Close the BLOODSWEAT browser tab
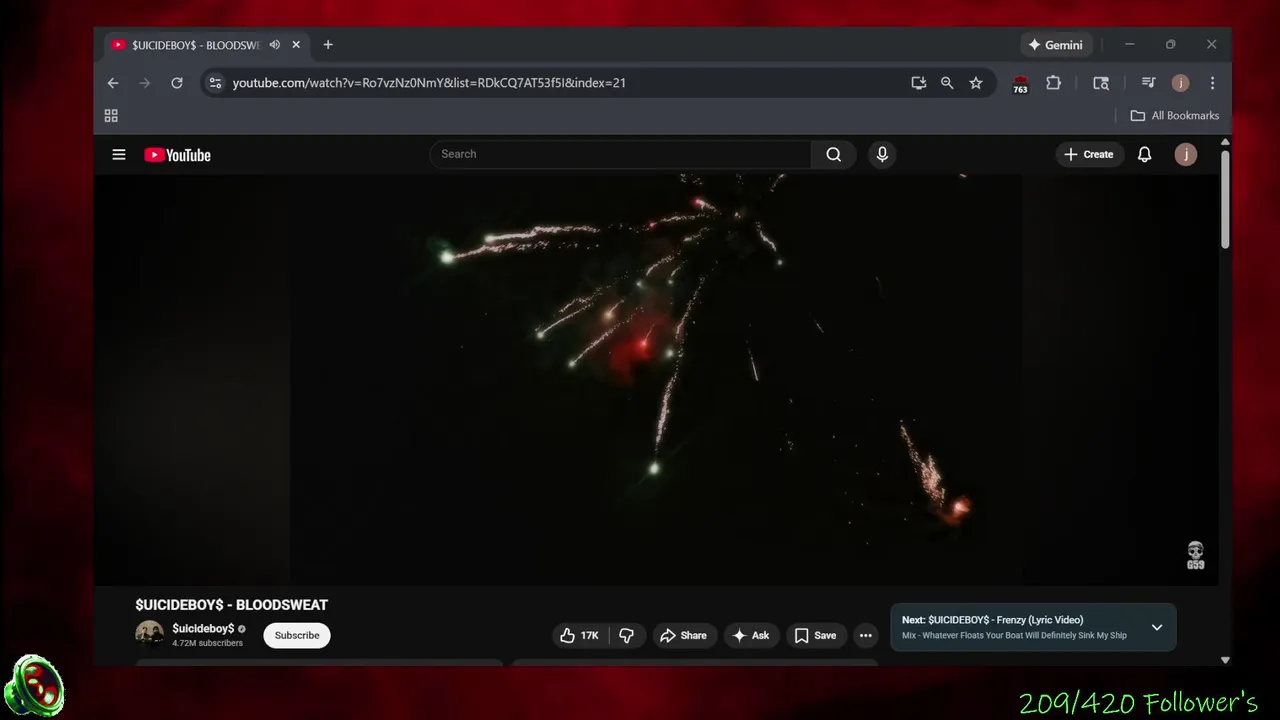This screenshot has height=720, width=1280. [x=296, y=45]
